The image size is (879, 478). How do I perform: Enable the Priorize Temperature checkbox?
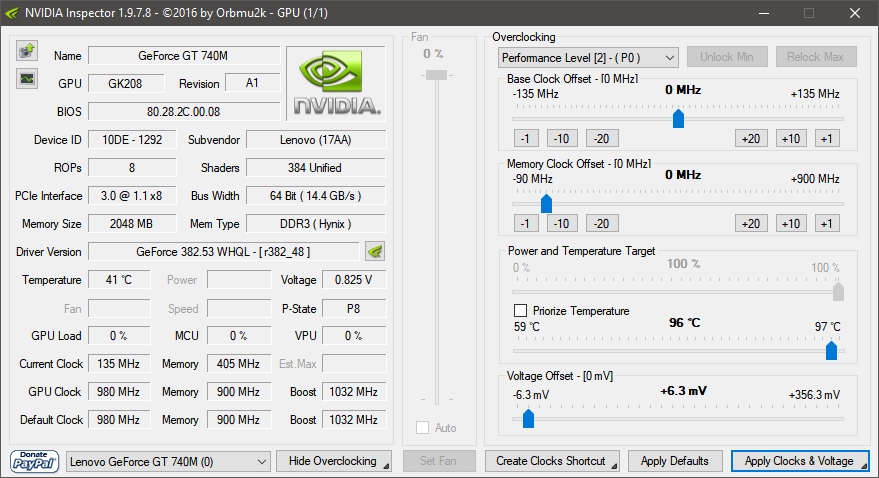[x=520, y=310]
